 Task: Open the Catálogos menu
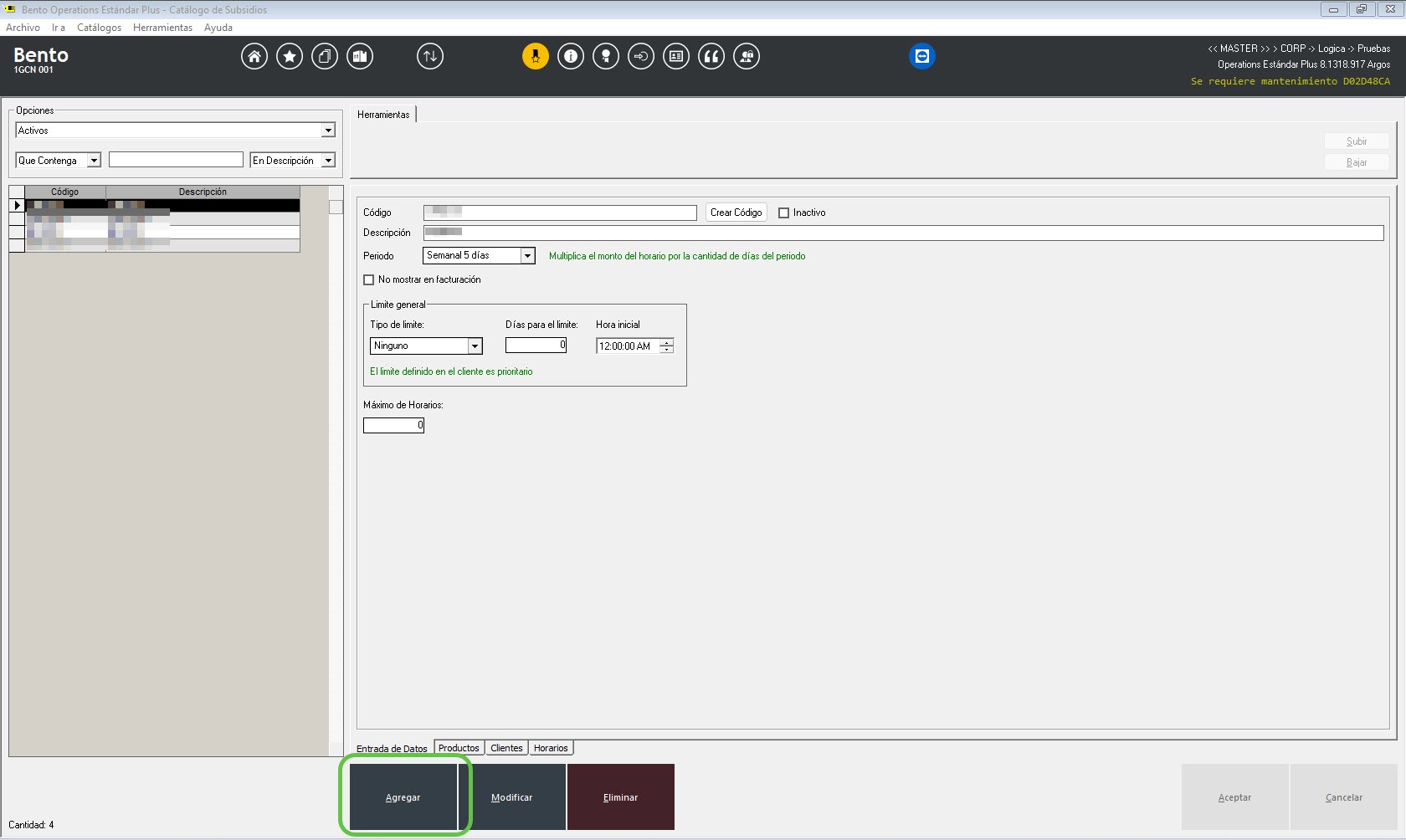[x=99, y=28]
